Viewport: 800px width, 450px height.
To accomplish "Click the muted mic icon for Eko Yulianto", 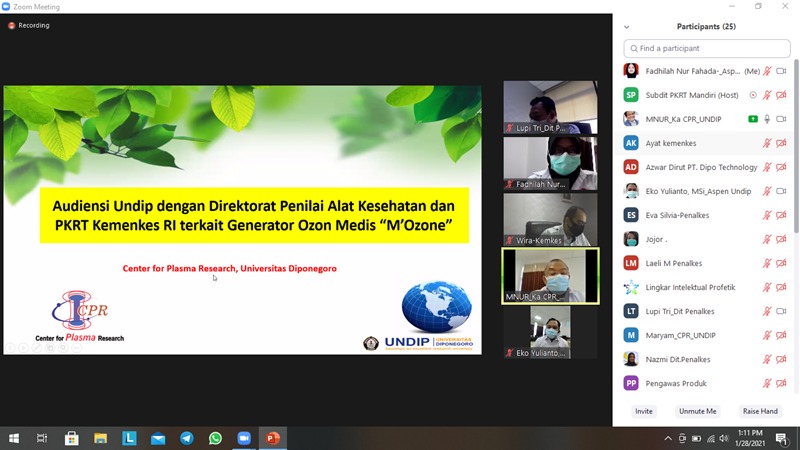I will (x=767, y=191).
